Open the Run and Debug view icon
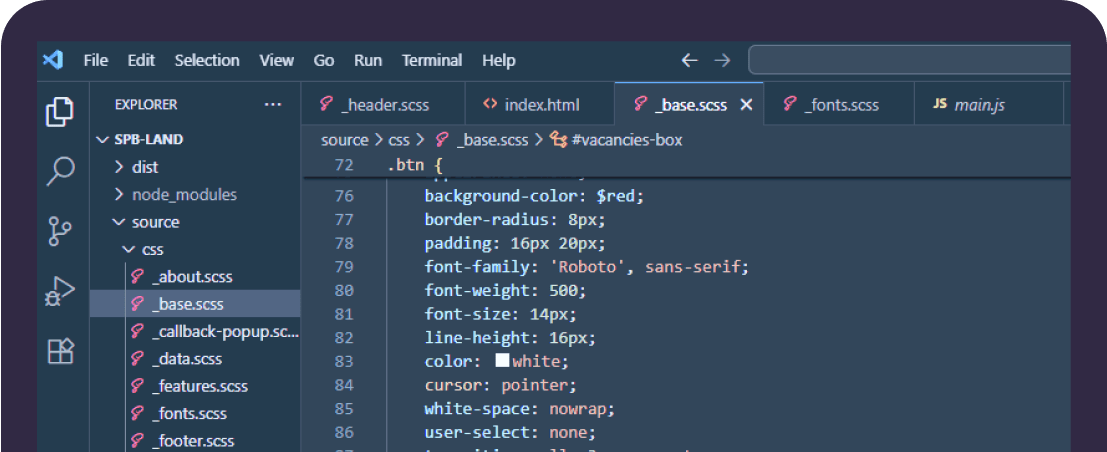This screenshot has height=452, width=1107. 60,291
